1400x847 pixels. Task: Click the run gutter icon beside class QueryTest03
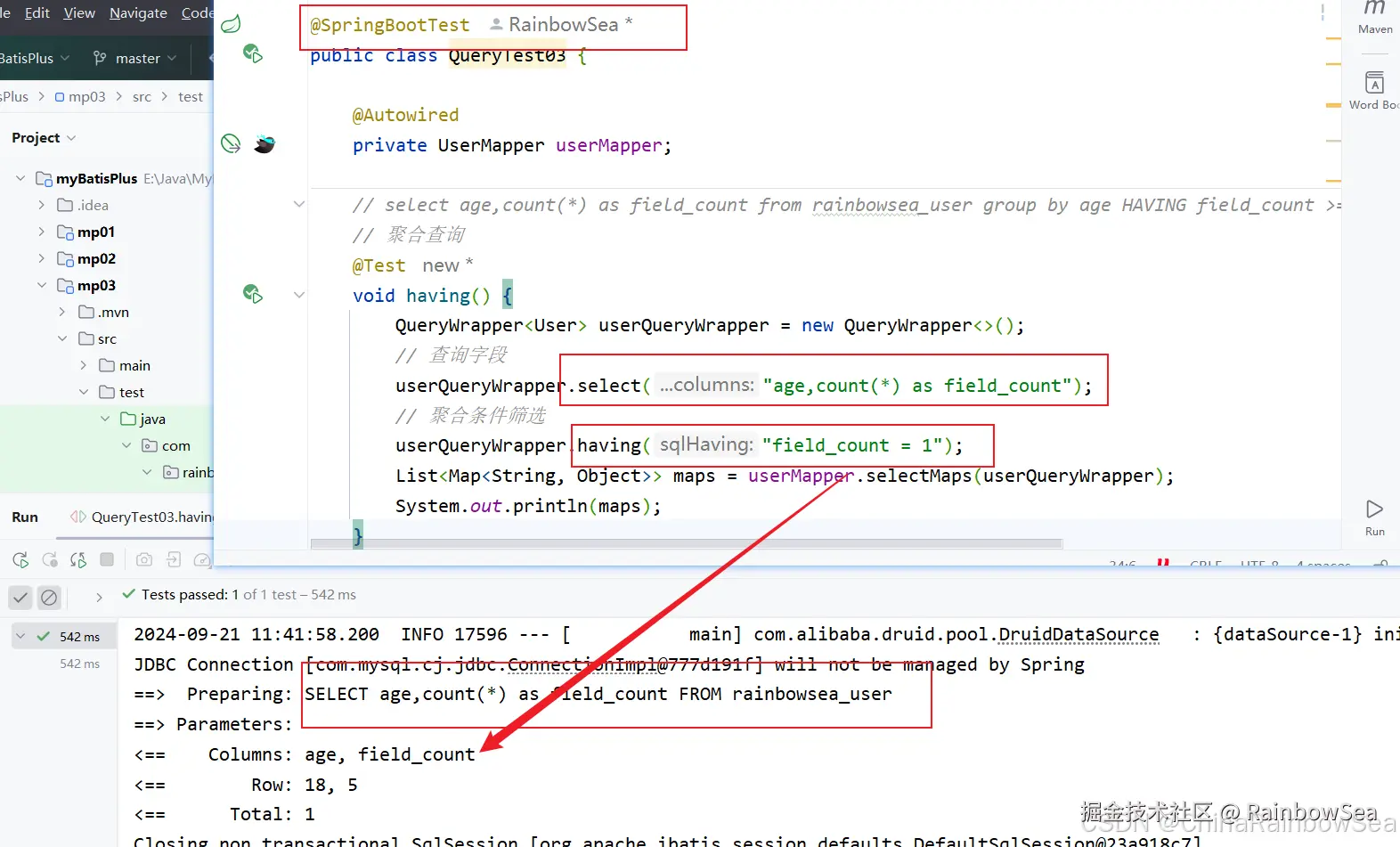point(253,54)
